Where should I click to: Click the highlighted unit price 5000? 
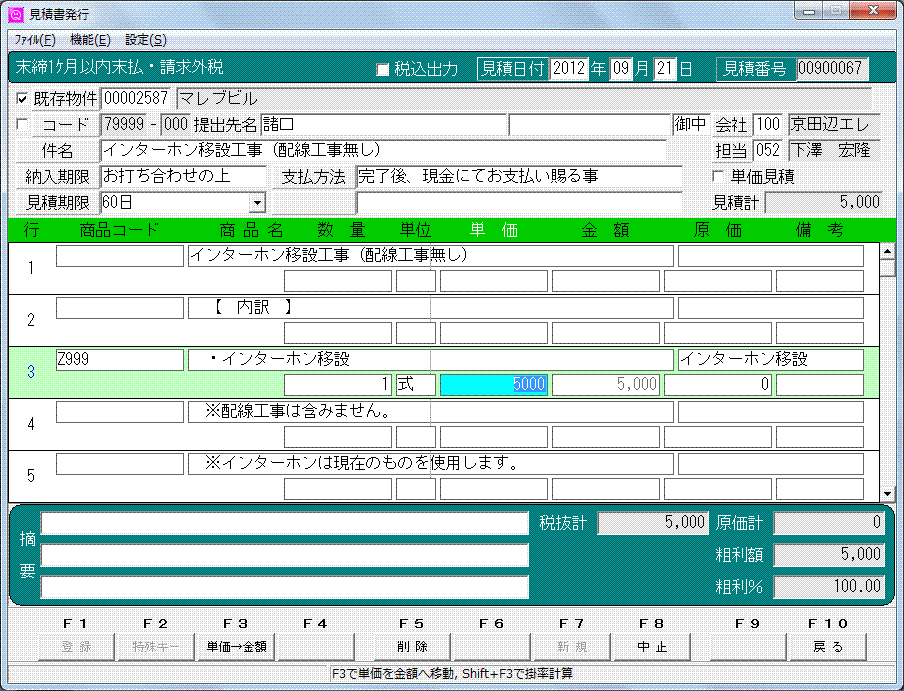click(494, 384)
